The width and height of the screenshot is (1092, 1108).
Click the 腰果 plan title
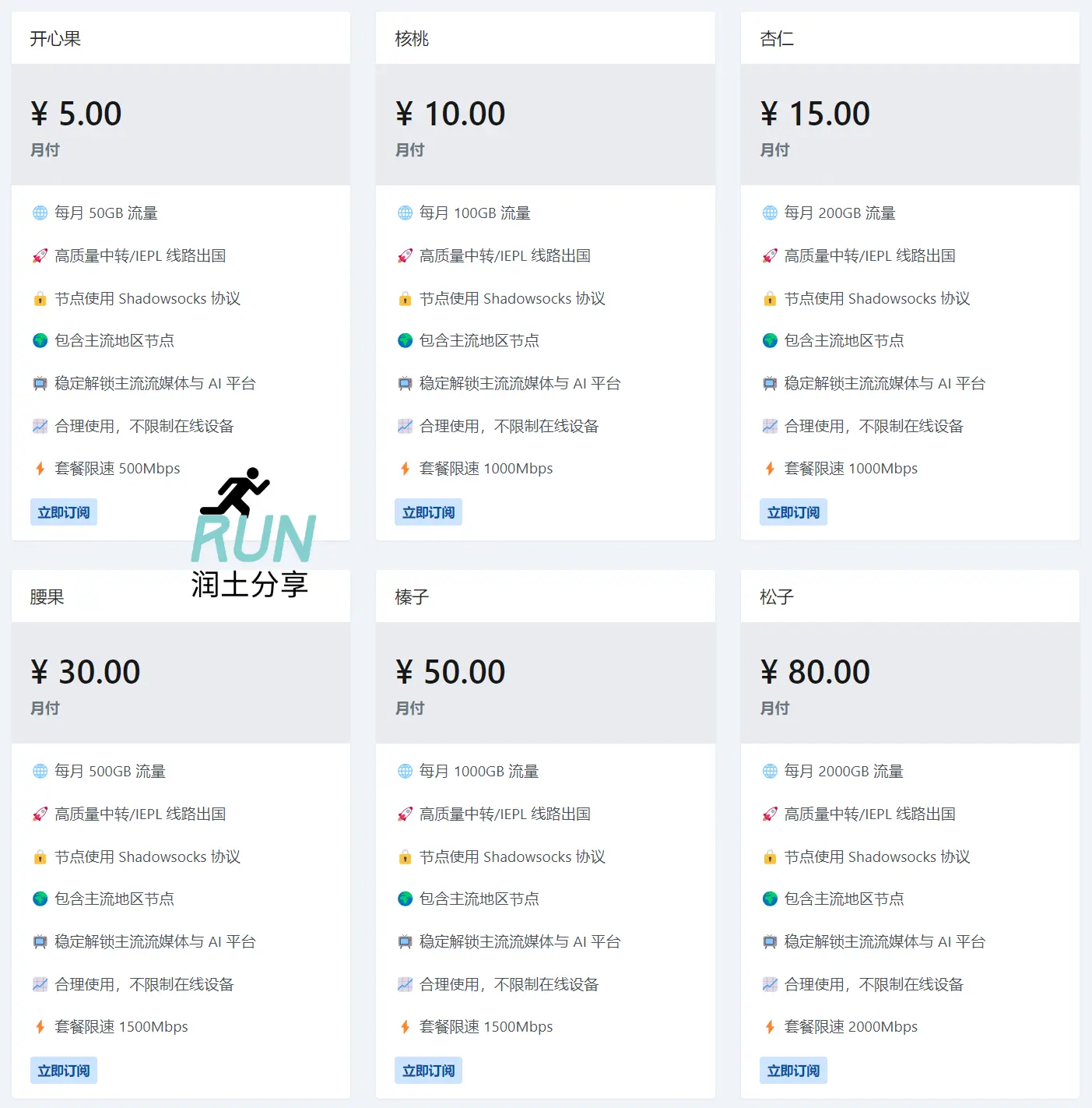pos(44,596)
